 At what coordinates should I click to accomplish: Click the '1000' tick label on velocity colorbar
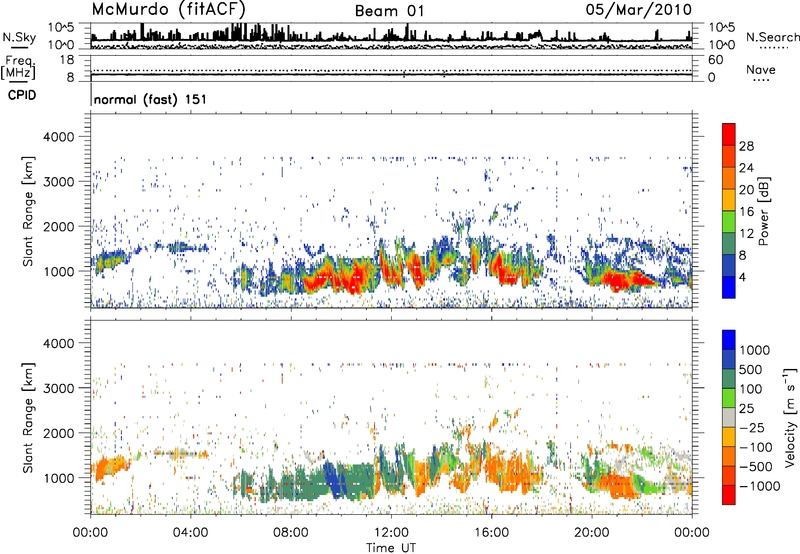tap(754, 350)
